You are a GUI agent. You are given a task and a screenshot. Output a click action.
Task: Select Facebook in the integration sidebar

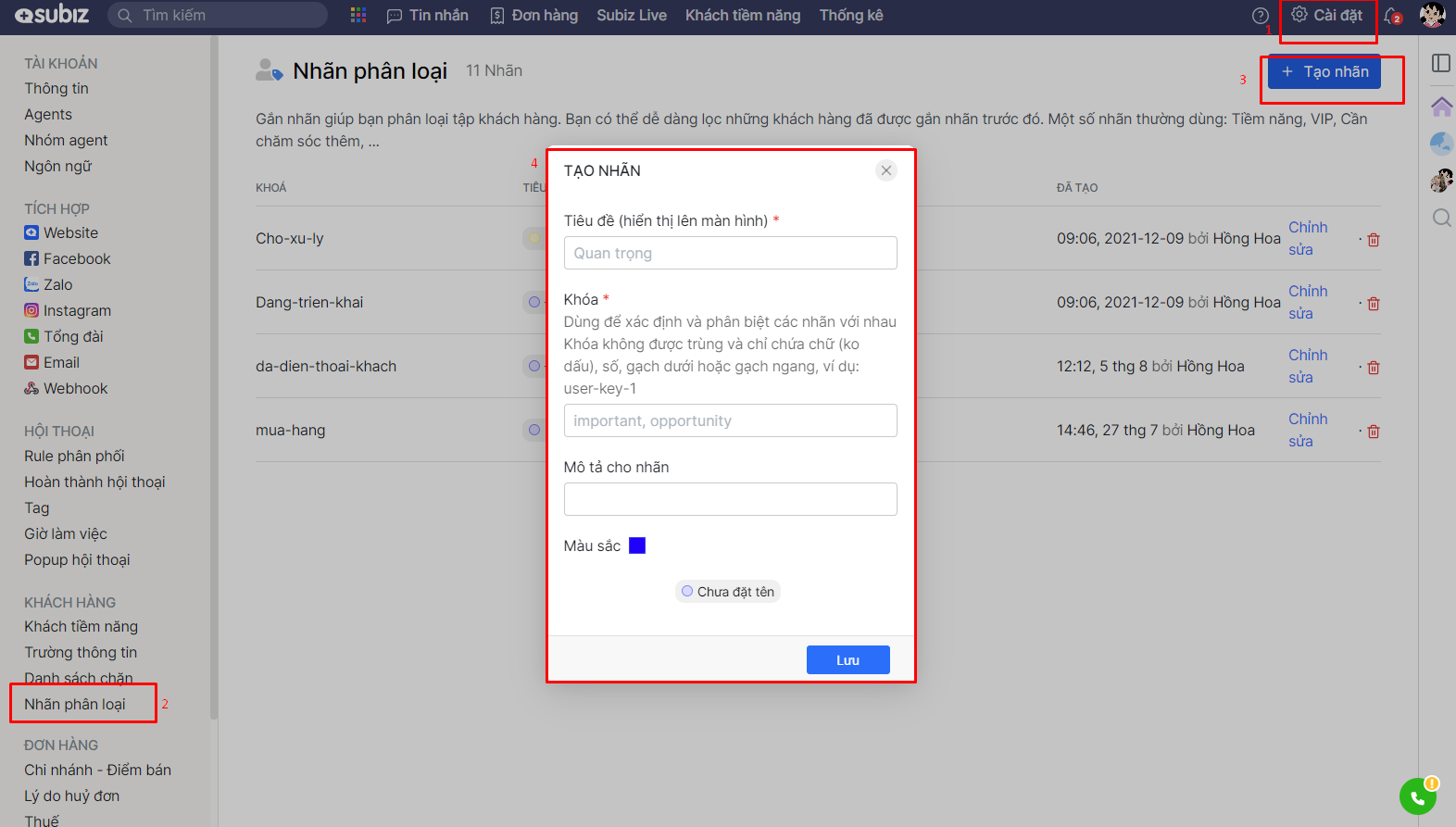pyautogui.click(x=76, y=259)
